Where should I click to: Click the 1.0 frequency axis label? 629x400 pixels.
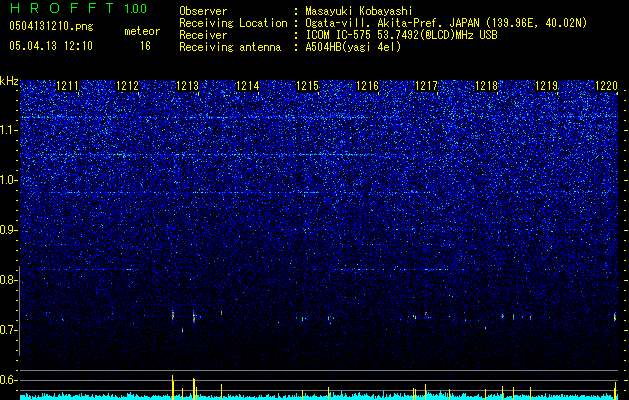[x=9, y=180]
